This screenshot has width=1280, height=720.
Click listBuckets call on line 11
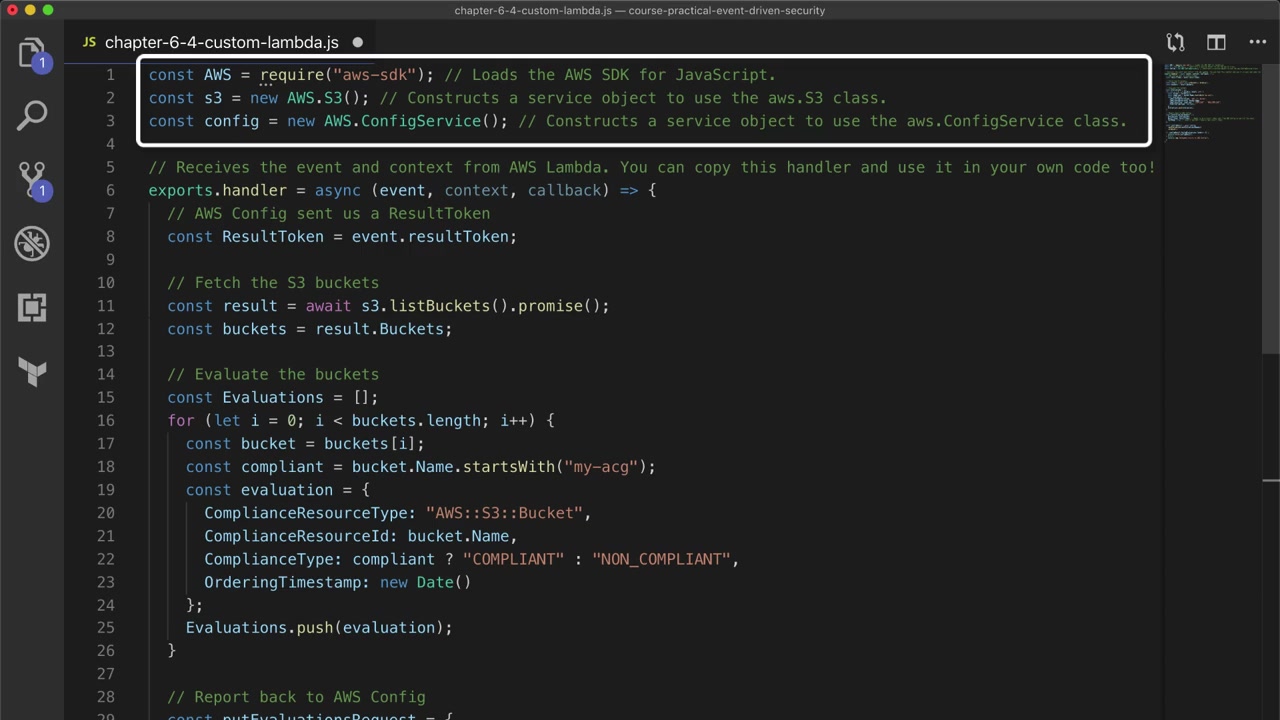(x=439, y=306)
